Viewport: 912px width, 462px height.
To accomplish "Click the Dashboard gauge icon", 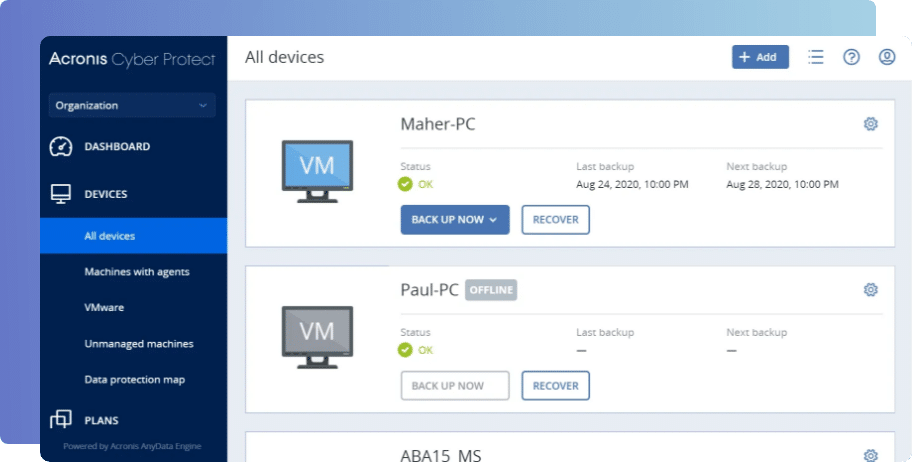I will click(x=61, y=147).
